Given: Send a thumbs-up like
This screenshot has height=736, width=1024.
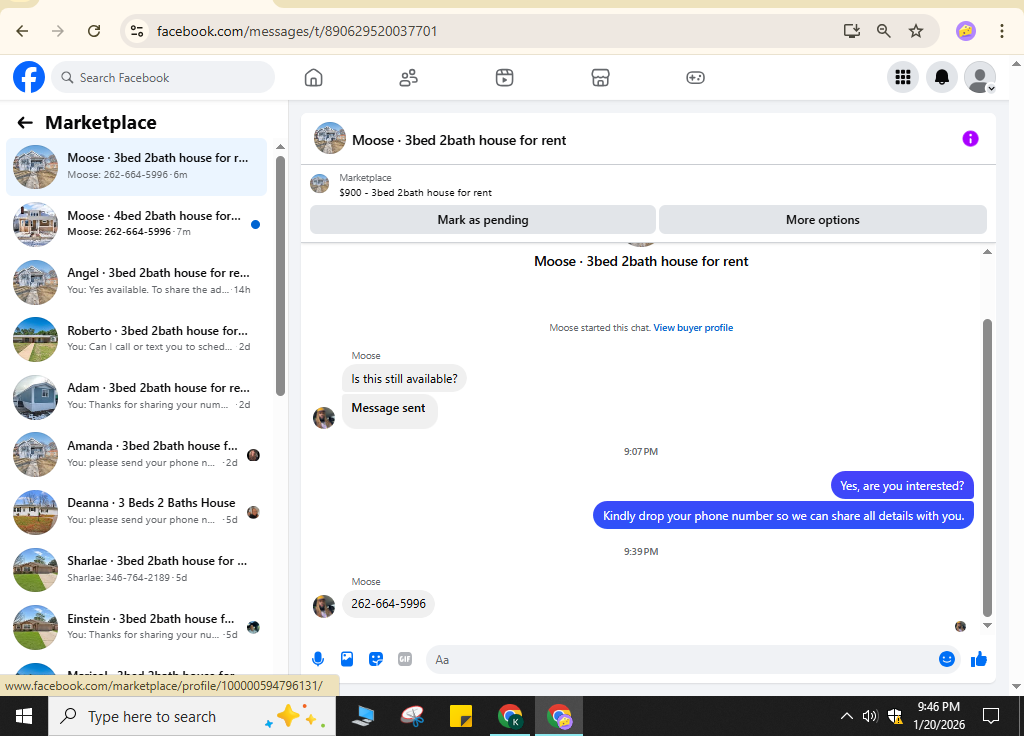Looking at the screenshot, I should click(978, 659).
